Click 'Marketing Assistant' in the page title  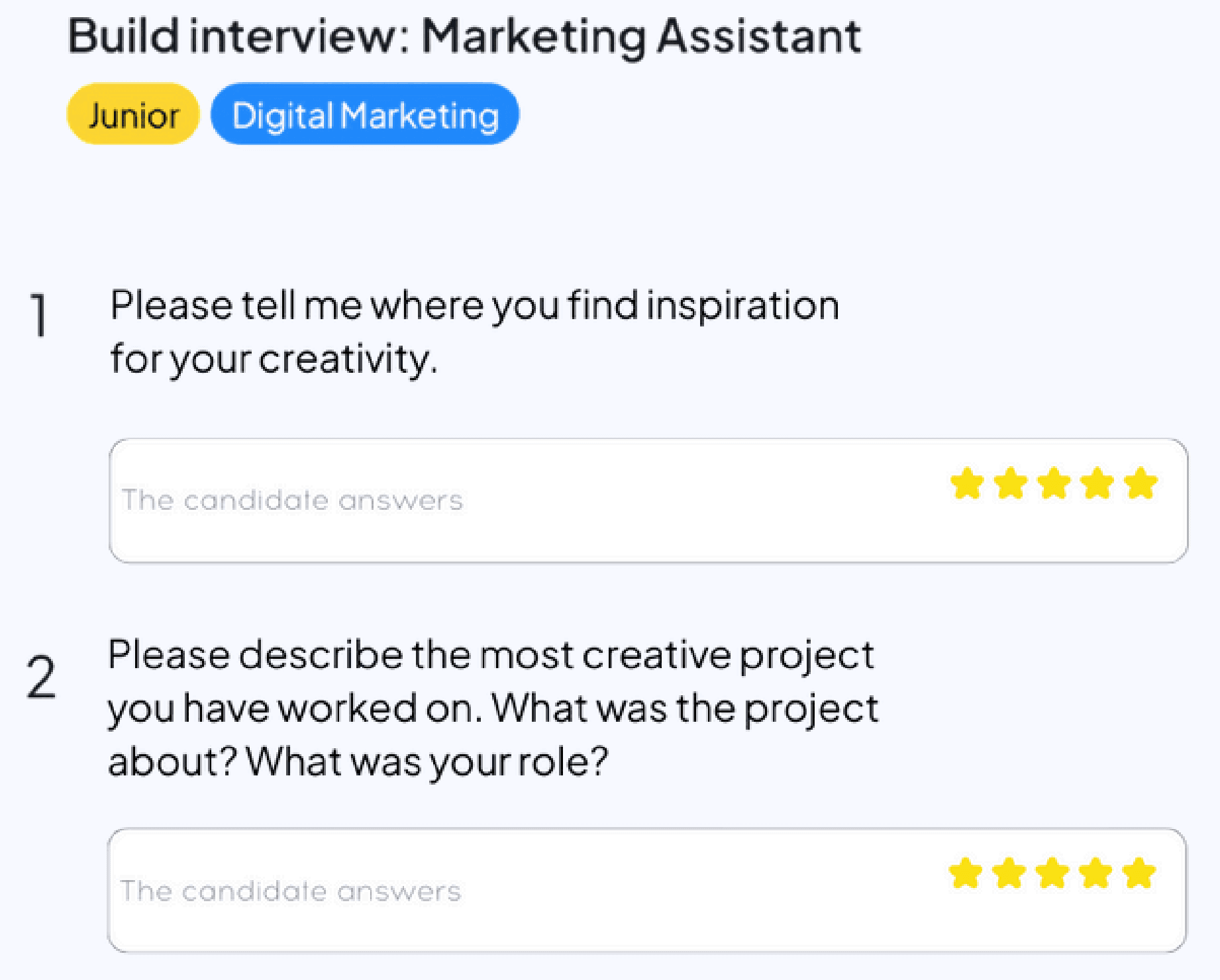[641, 36]
